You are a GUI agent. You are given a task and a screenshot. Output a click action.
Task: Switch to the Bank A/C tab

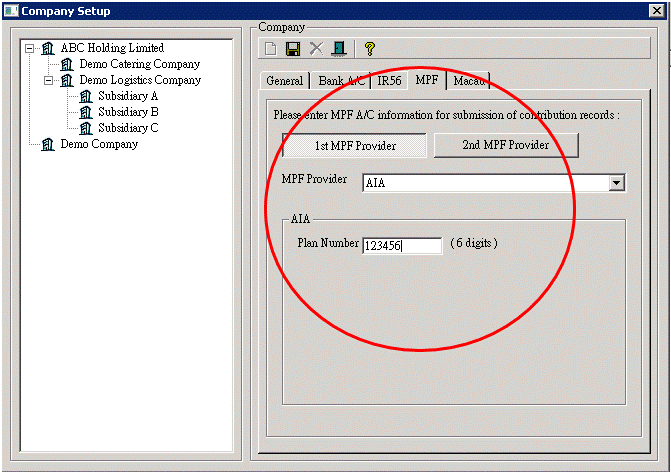[x=341, y=80]
